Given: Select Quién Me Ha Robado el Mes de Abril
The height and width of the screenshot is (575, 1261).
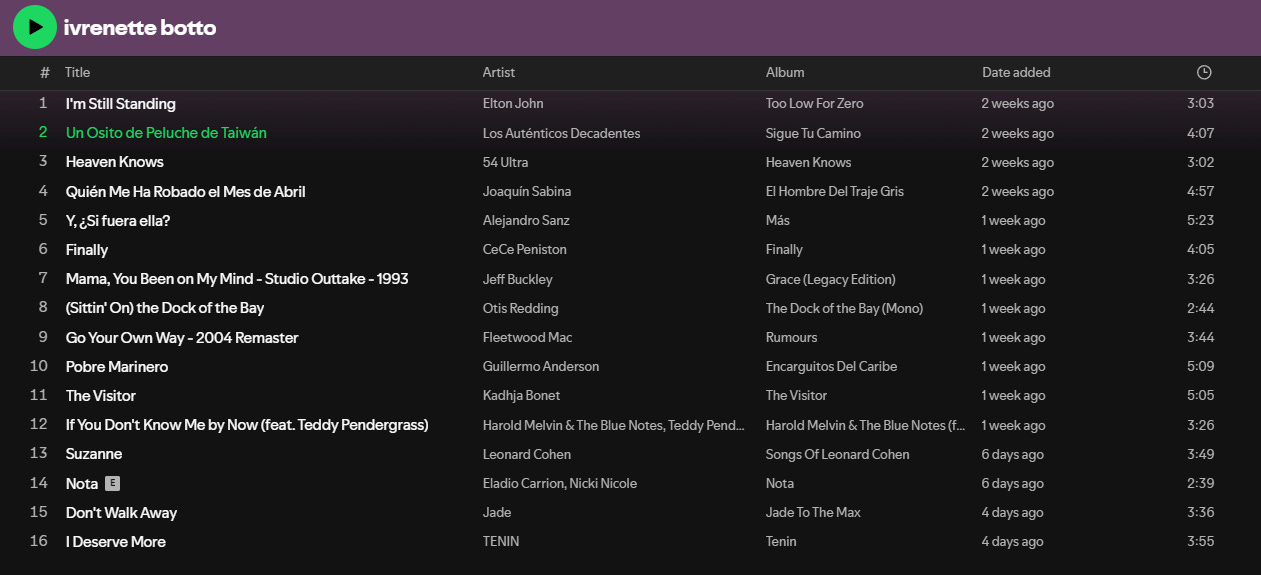Looking at the screenshot, I should click(186, 191).
